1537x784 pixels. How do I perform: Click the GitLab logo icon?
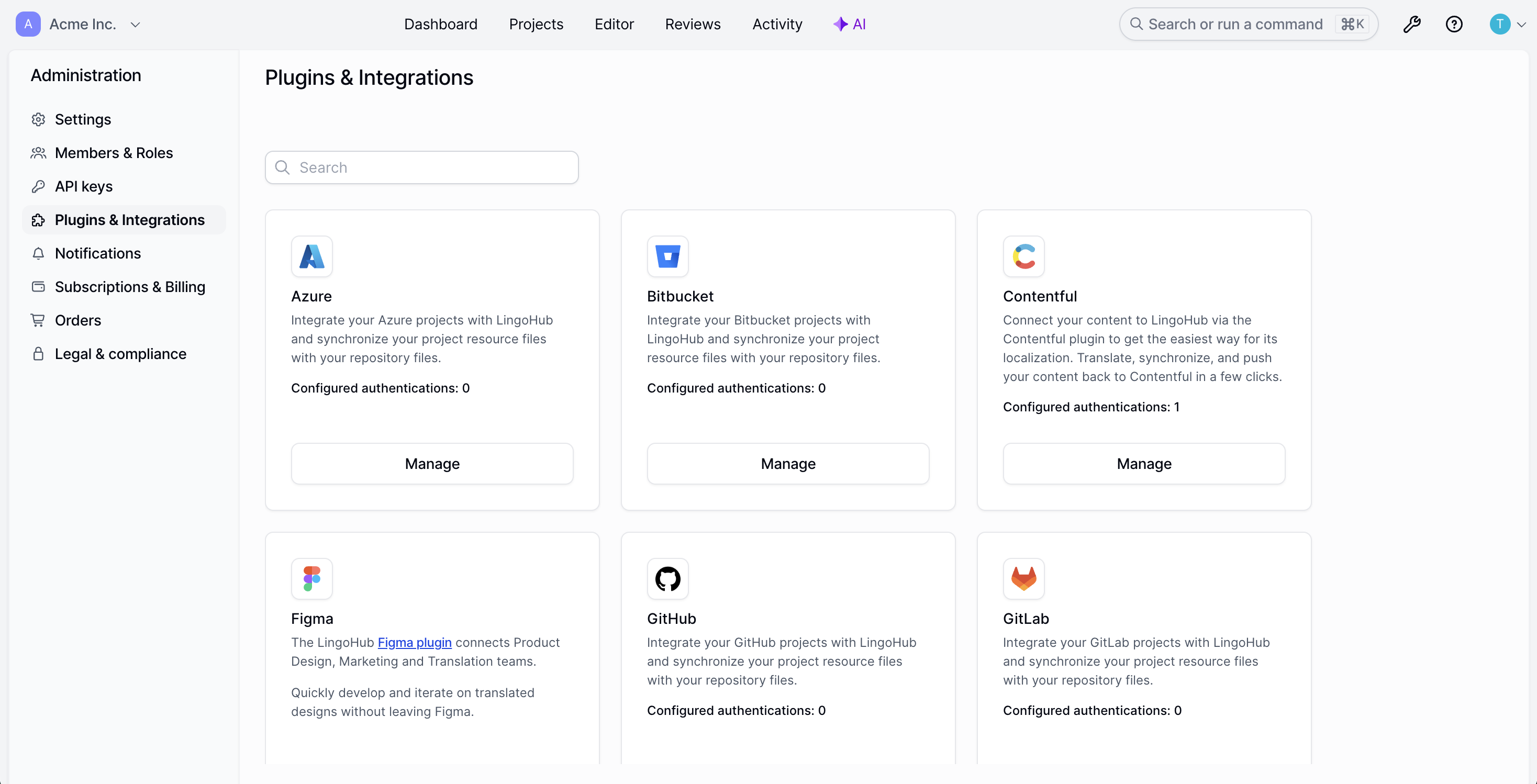coord(1024,579)
